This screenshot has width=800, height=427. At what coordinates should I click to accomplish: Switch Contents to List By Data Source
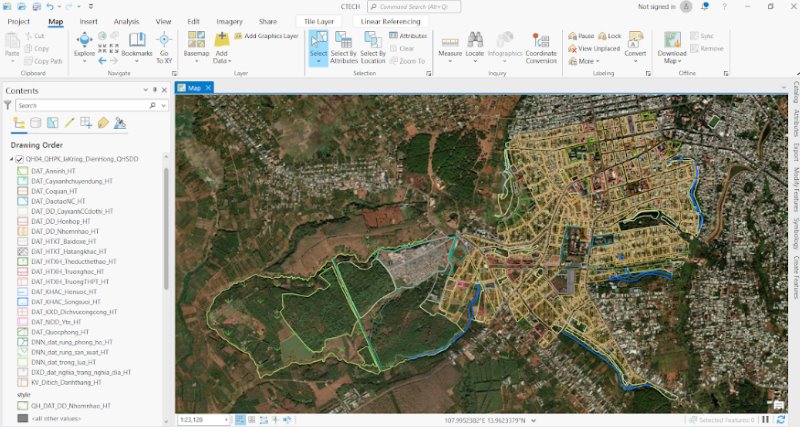point(37,123)
